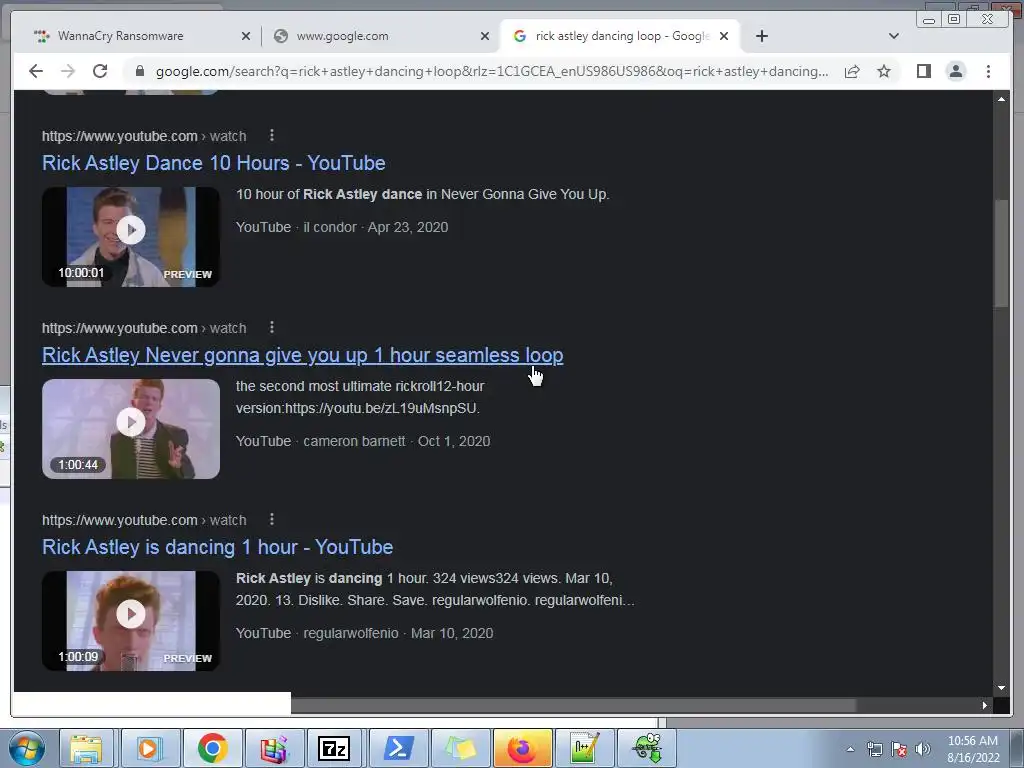Open Rick Astley is dancing 1 hour link

click(x=217, y=547)
